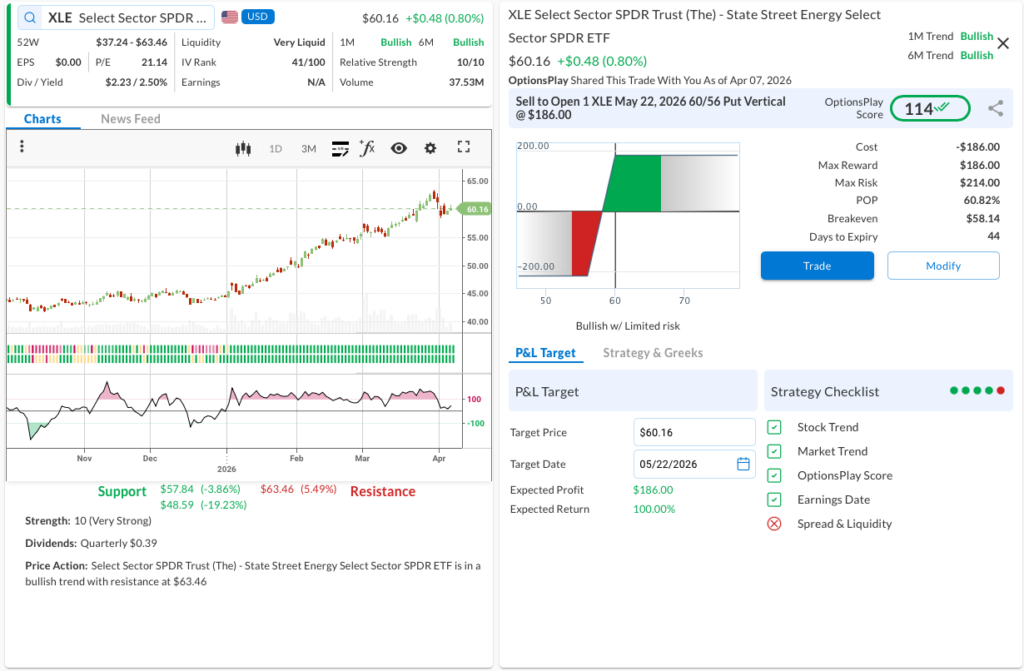Open the 3M time range dropdown
The width and height of the screenshot is (1024, 671).
(x=308, y=149)
